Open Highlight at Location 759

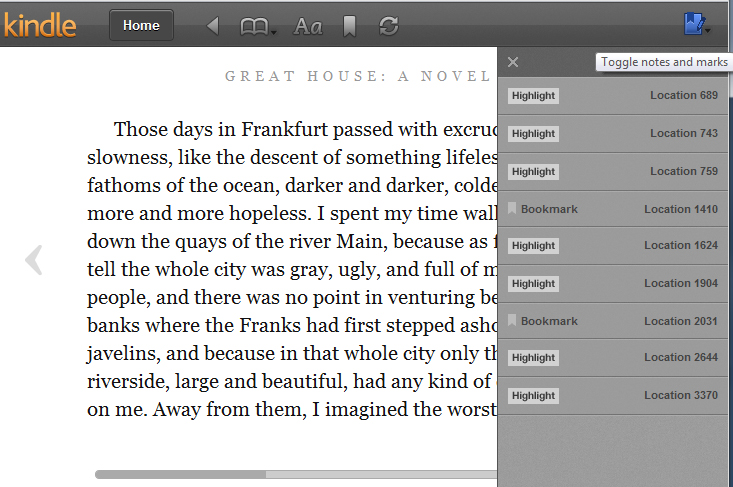(x=613, y=172)
